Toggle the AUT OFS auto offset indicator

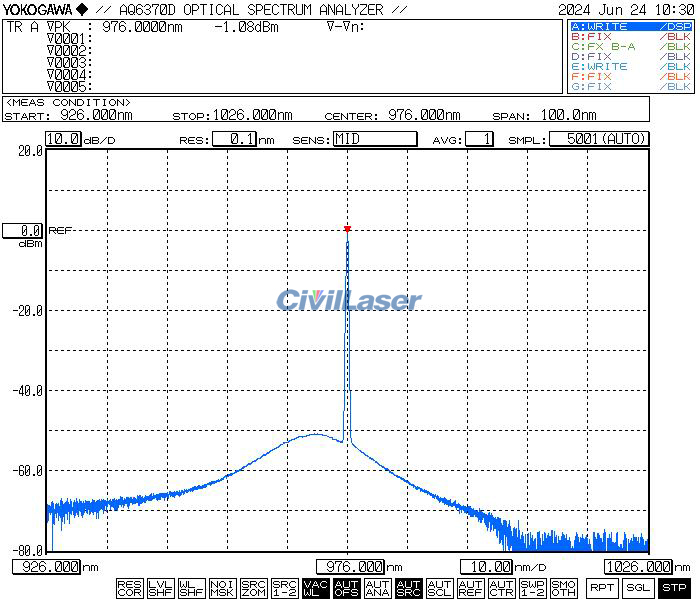click(x=346, y=588)
